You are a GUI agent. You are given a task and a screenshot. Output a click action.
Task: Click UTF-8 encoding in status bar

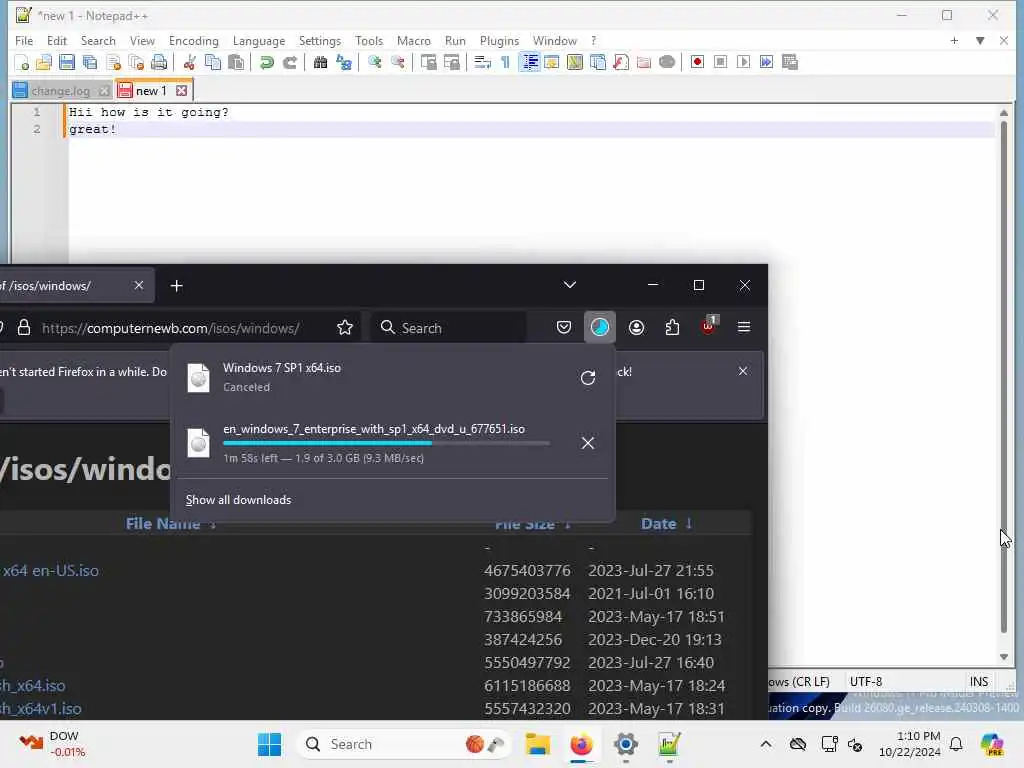click(x=866, y=681)
